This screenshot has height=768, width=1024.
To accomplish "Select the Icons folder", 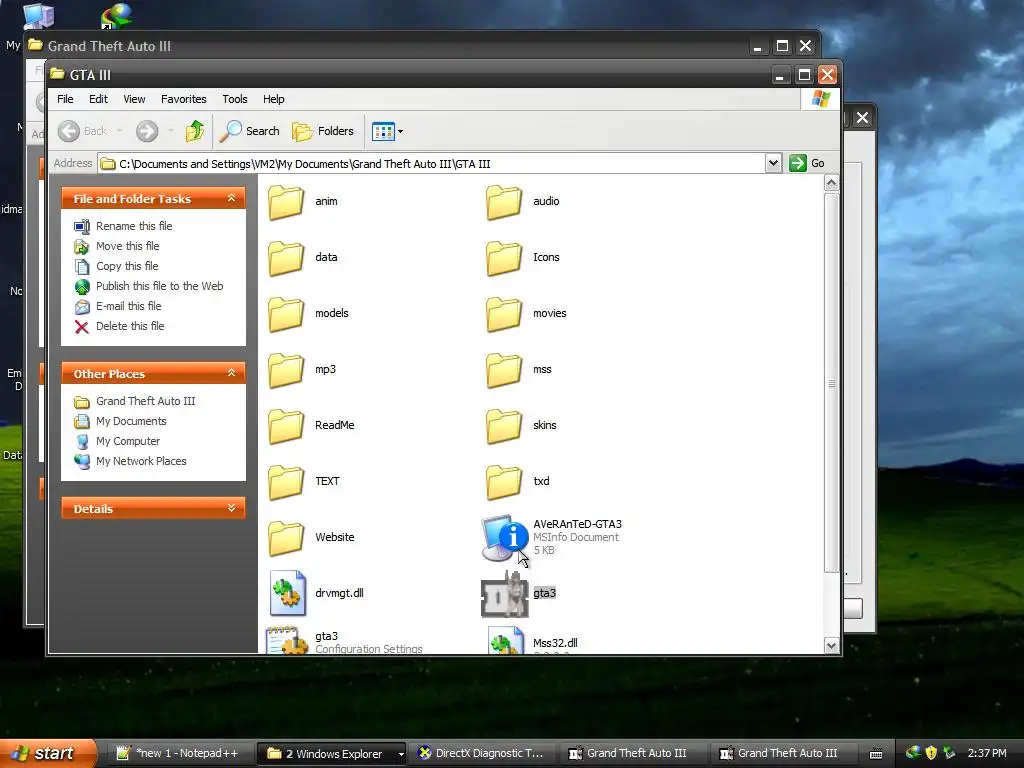I will (x=504, y=258).
